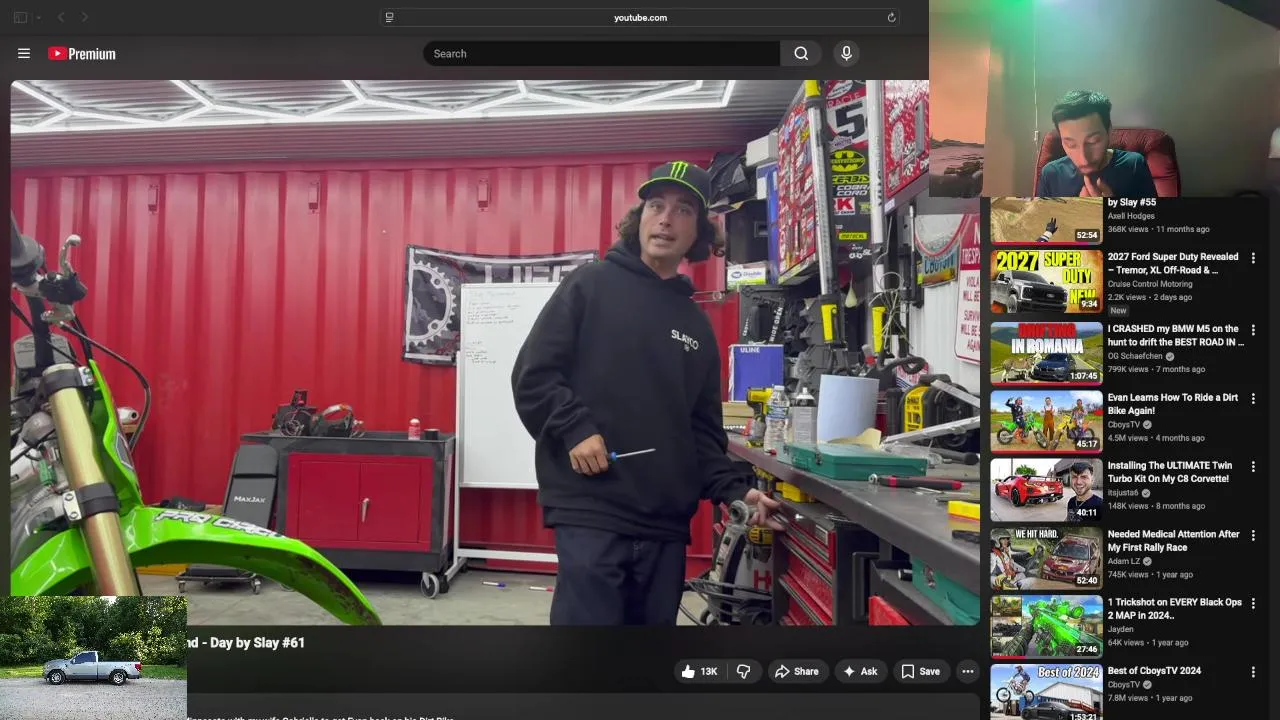Visit Cruise Control Motoring channel

click(x=1150, y=284)
